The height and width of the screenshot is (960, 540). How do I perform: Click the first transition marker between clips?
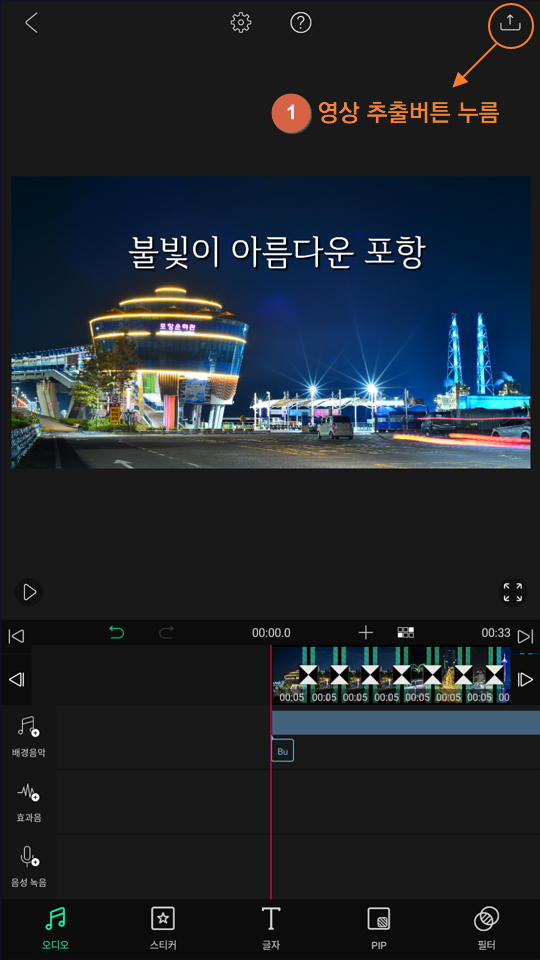(308, 675)
